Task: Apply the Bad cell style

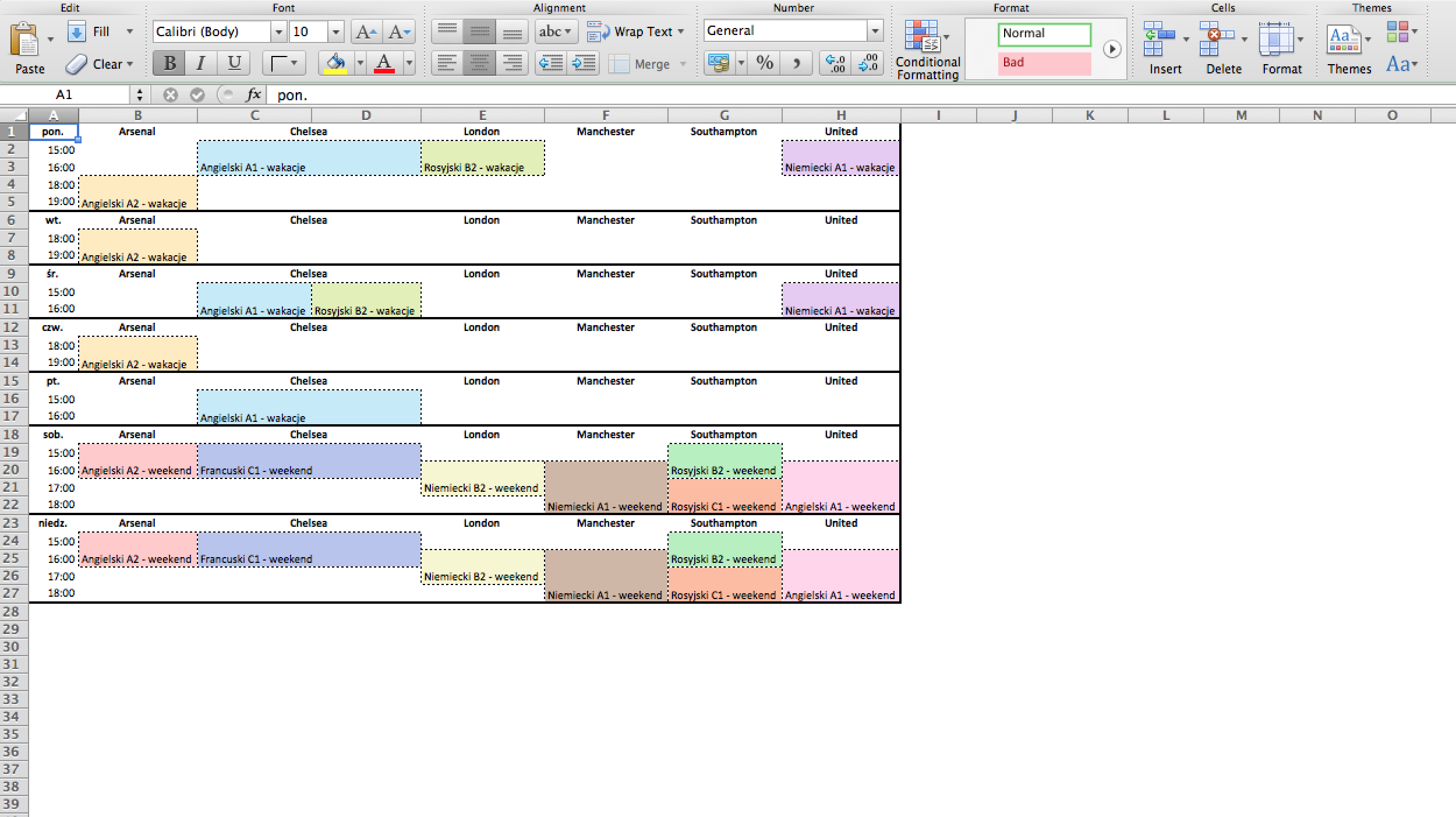Action: [x=1044, y=63]
